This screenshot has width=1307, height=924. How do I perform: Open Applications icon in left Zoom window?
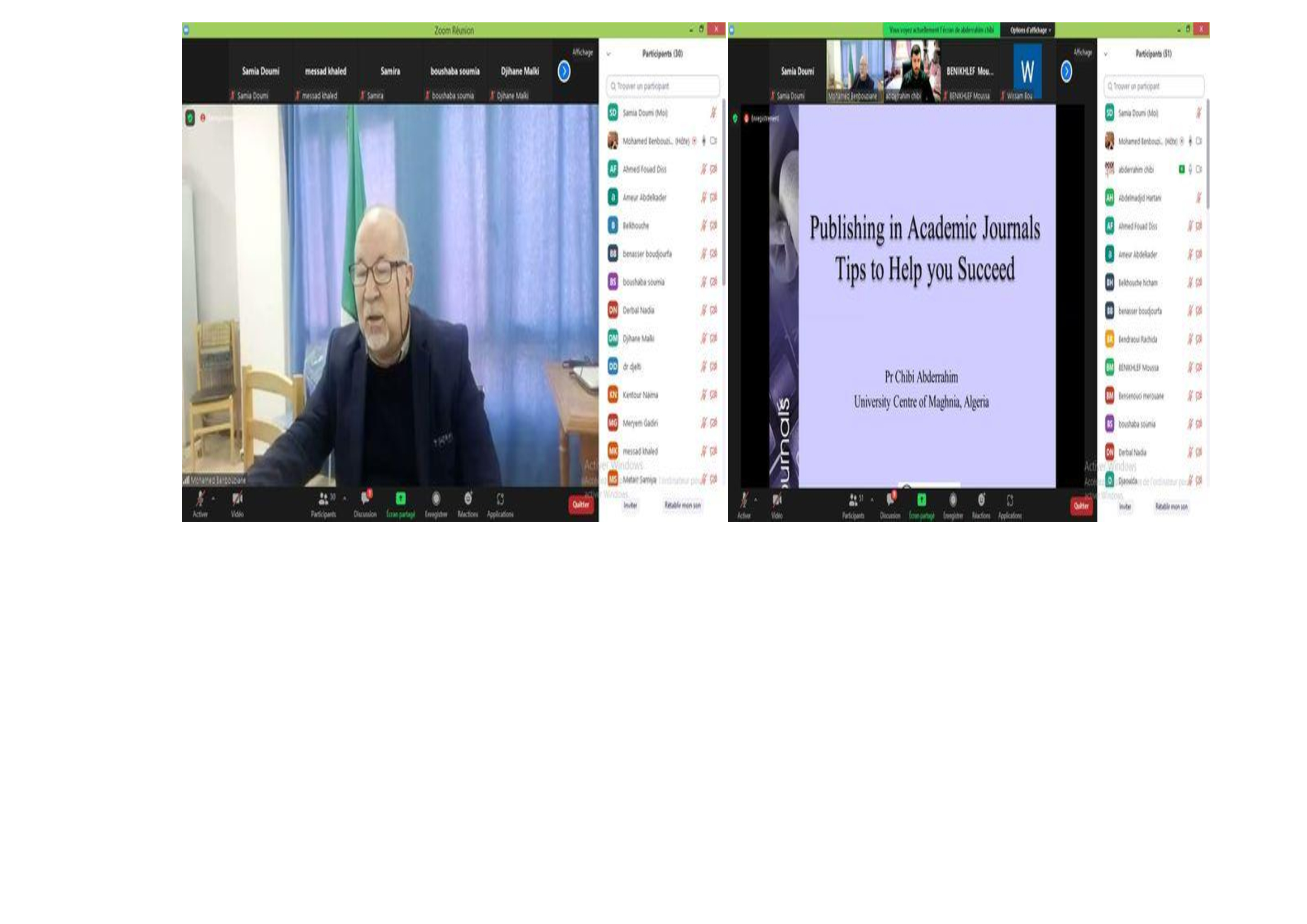point(500,499)
